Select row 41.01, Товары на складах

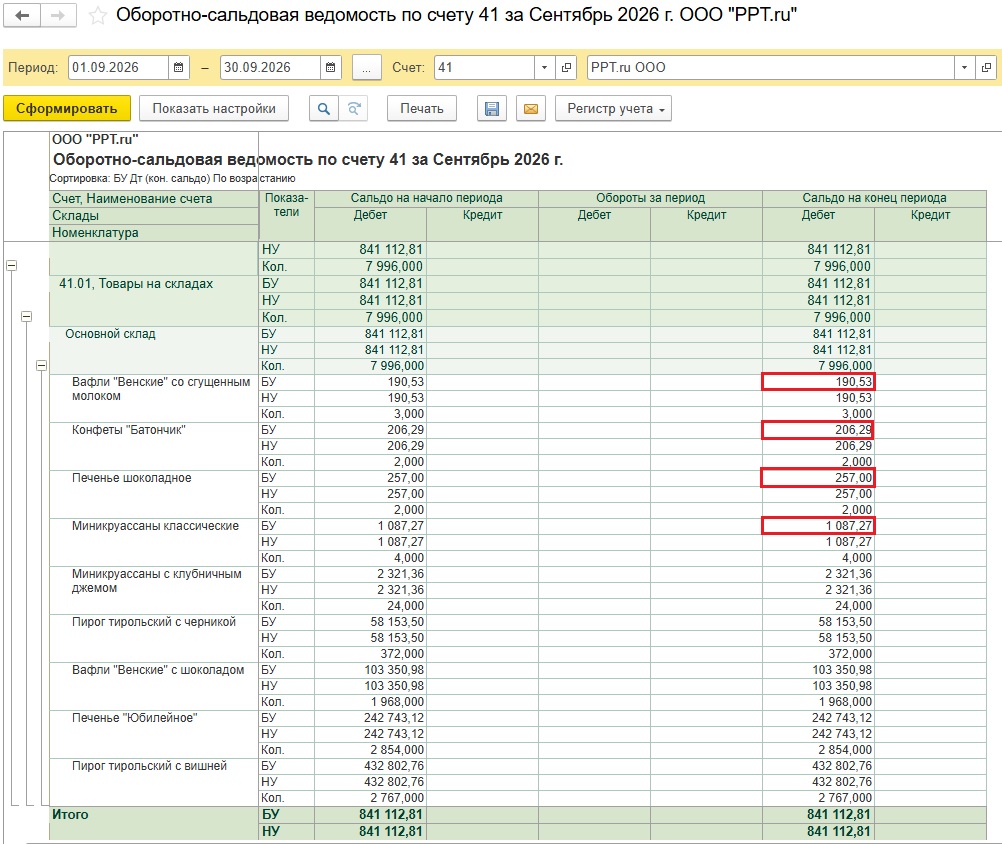coord(136,284)
